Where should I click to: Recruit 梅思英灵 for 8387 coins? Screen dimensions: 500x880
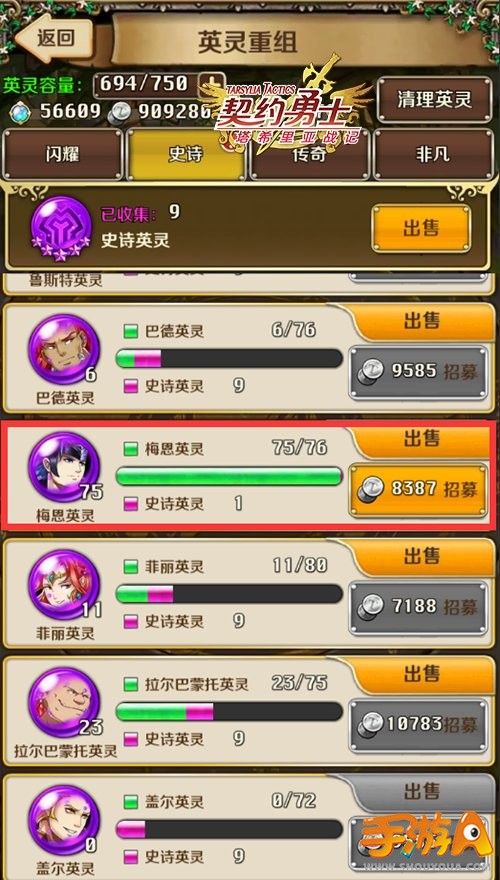click(x=418, y=489)
